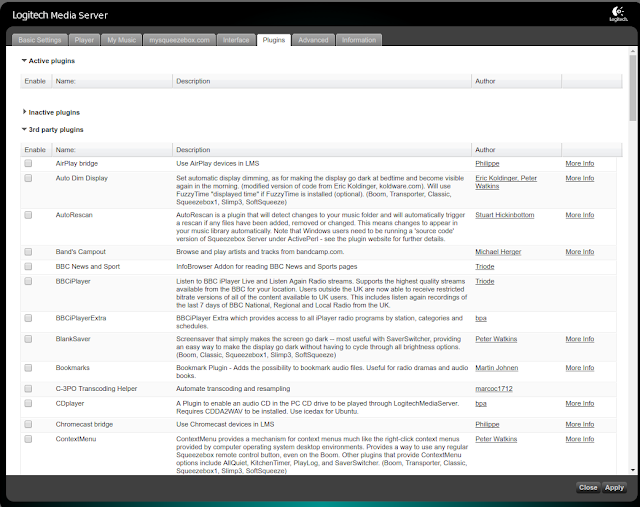Select the Plugins tab
This screenshot has width=640, height=507.
(x=274, y=40)
